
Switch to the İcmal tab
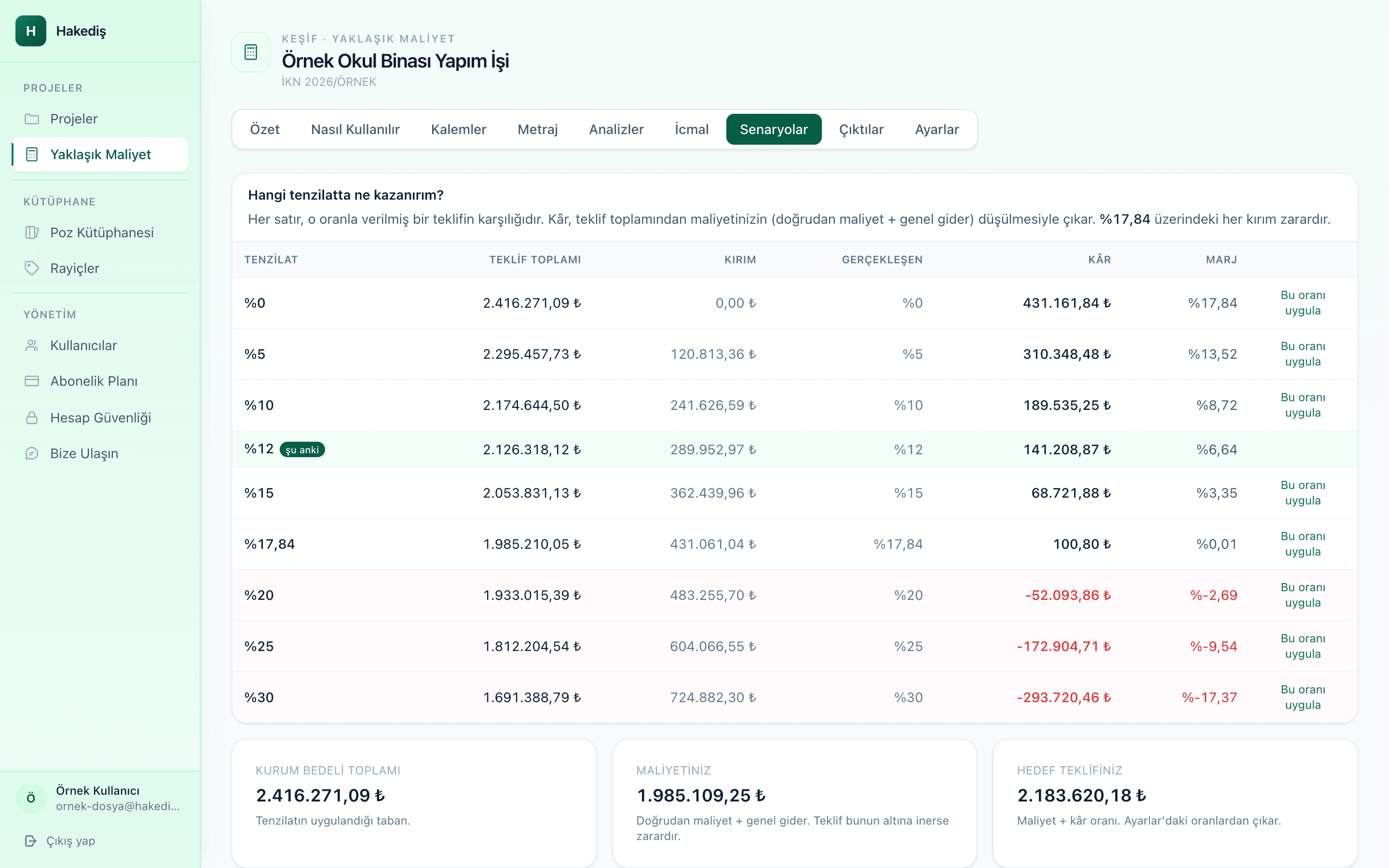click(692, 130)
